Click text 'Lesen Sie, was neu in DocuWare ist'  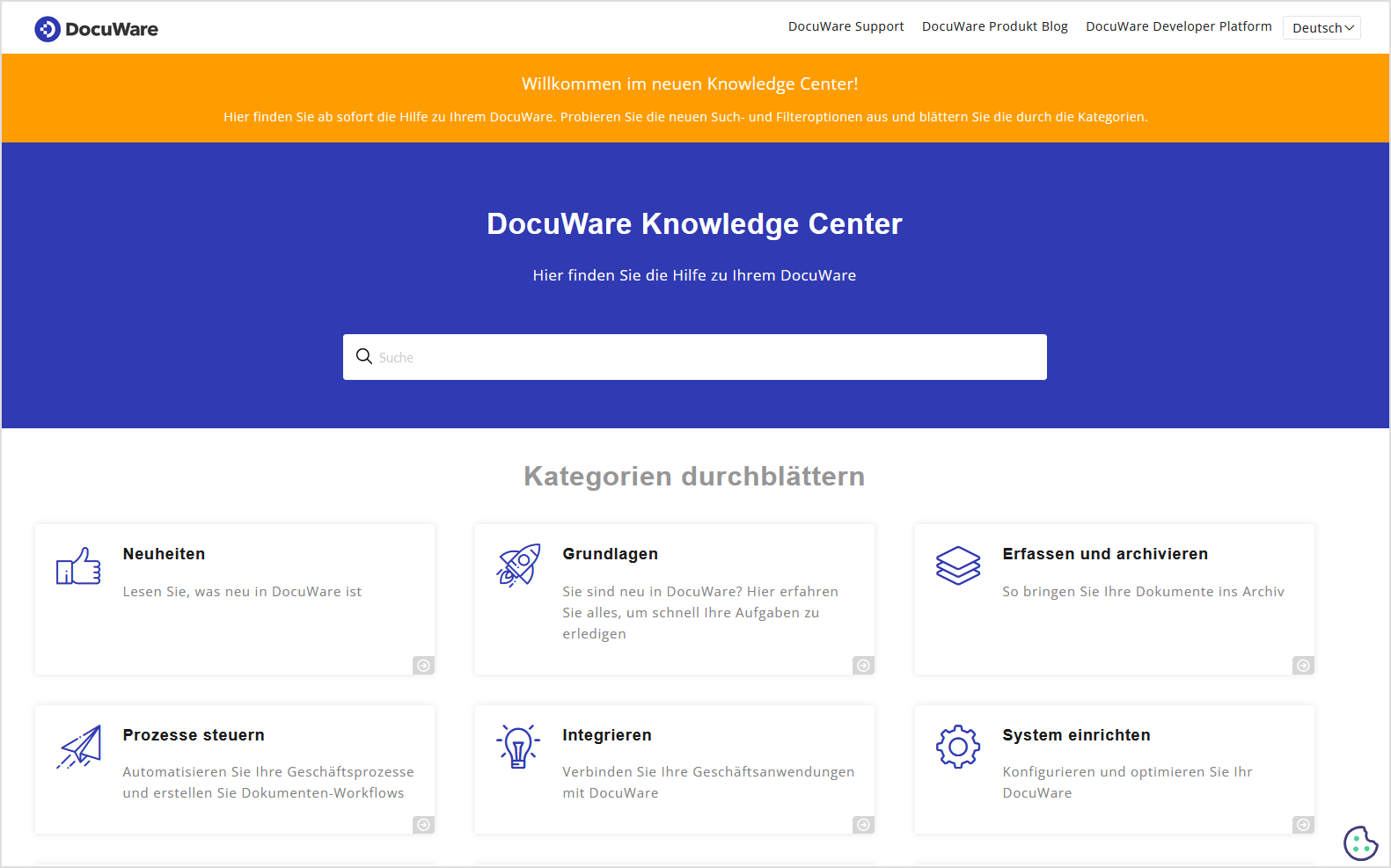coord(242,592)
